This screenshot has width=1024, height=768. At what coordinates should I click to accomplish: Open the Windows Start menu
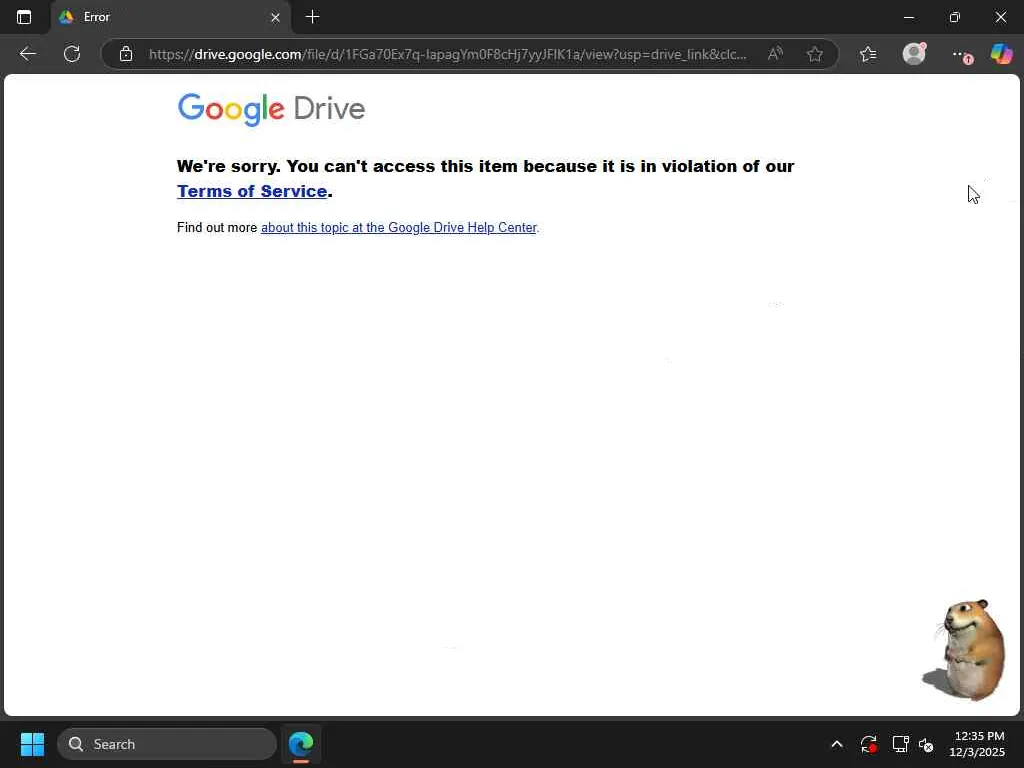(32, 744)
